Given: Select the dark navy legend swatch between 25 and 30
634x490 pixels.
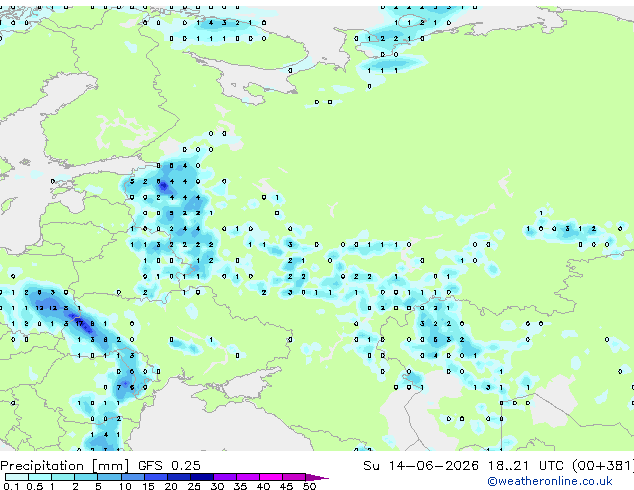Looking at the screenshot, I should pos(202,477).
